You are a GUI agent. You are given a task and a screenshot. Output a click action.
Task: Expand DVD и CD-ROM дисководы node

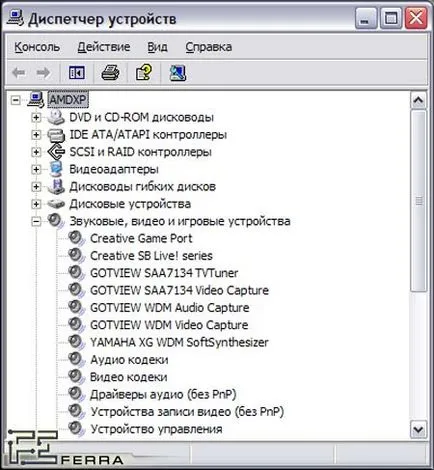click(x=36, y=117)
